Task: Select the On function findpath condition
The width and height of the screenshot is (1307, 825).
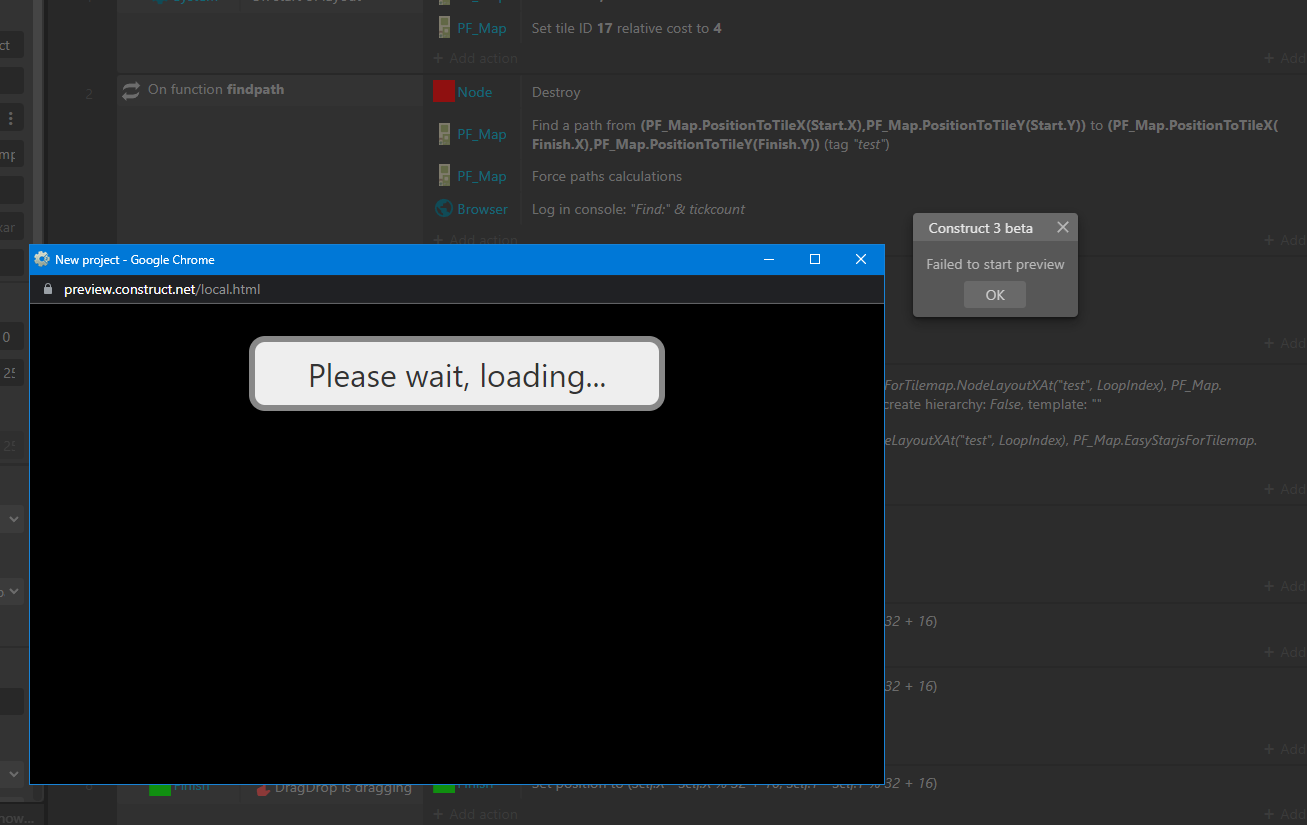Action: click(216, 90)
